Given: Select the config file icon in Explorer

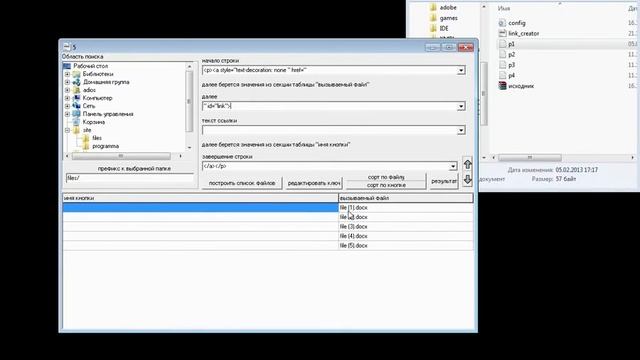Looking at the screenshot, I should click(x=502, y=23).
